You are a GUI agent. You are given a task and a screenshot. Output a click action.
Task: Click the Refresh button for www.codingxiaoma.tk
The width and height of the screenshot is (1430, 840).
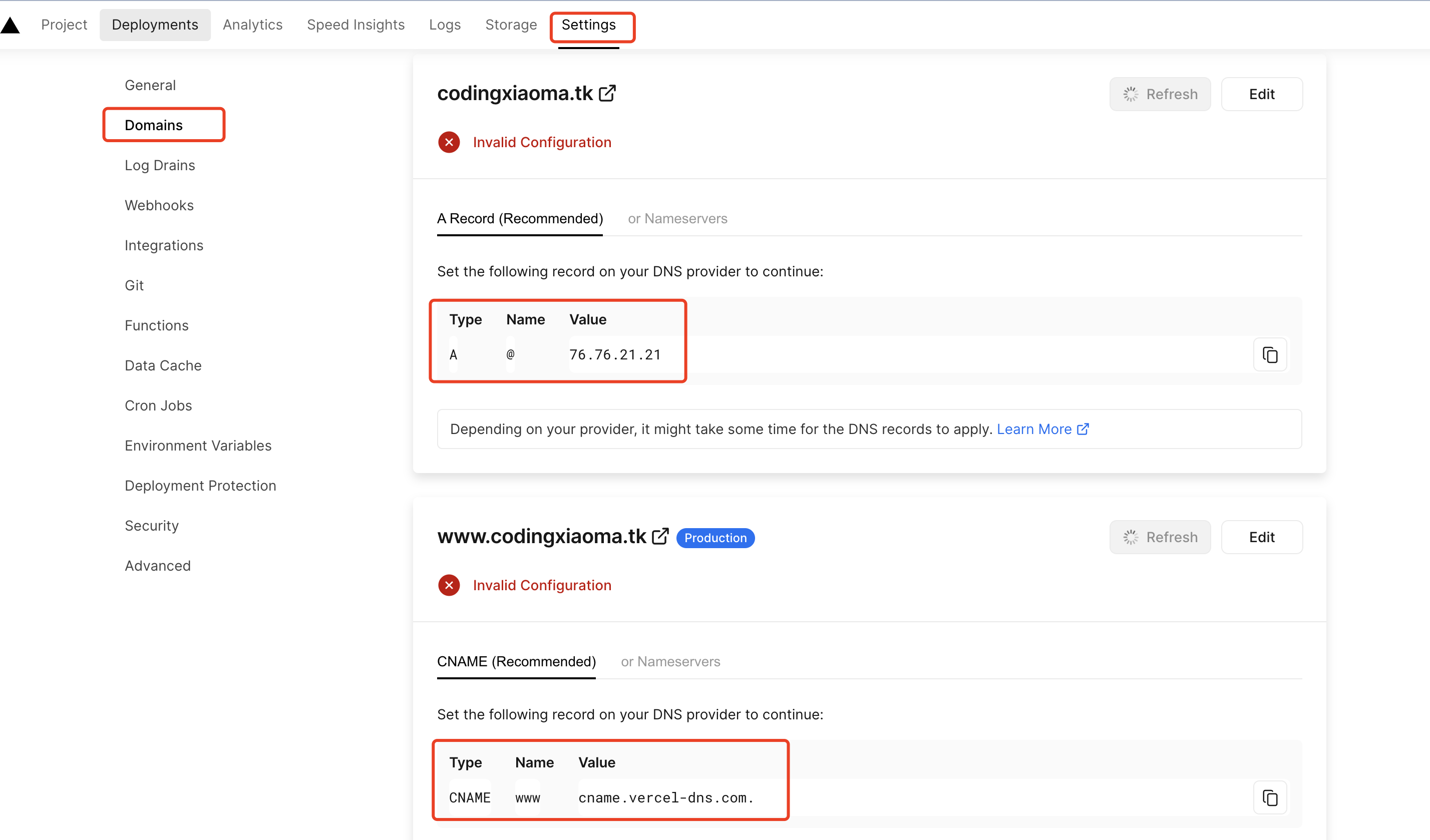pyautogui.click(x=1160, y=537)
